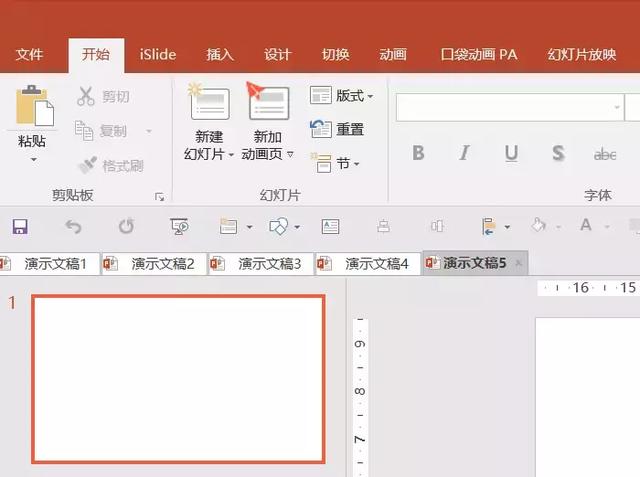Switch to document tab 演示文稿3
The height and width of the screenshot is (477, 640).
point(261,264)
